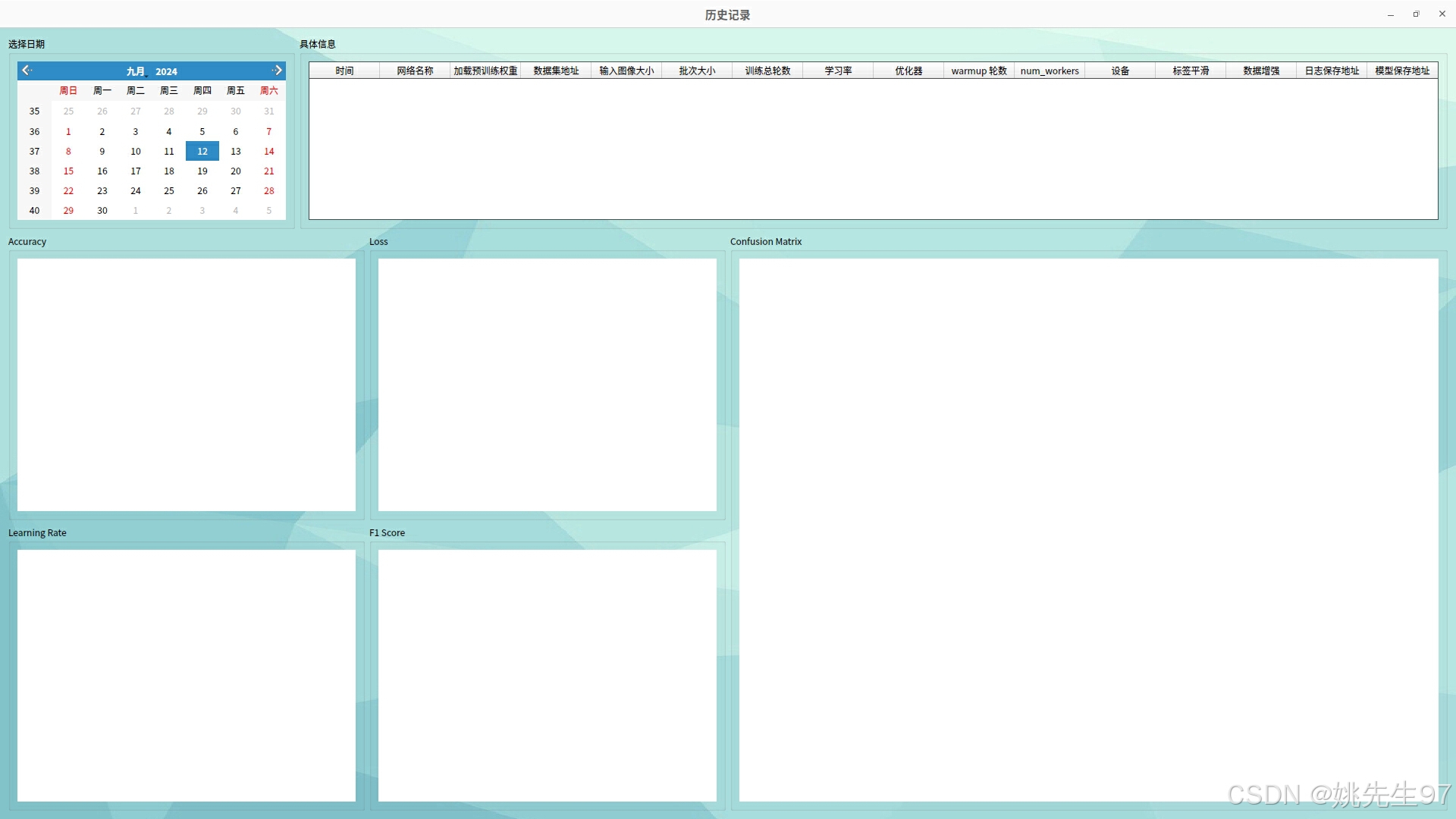Select September 20 in the calendar

coord(236,171)
